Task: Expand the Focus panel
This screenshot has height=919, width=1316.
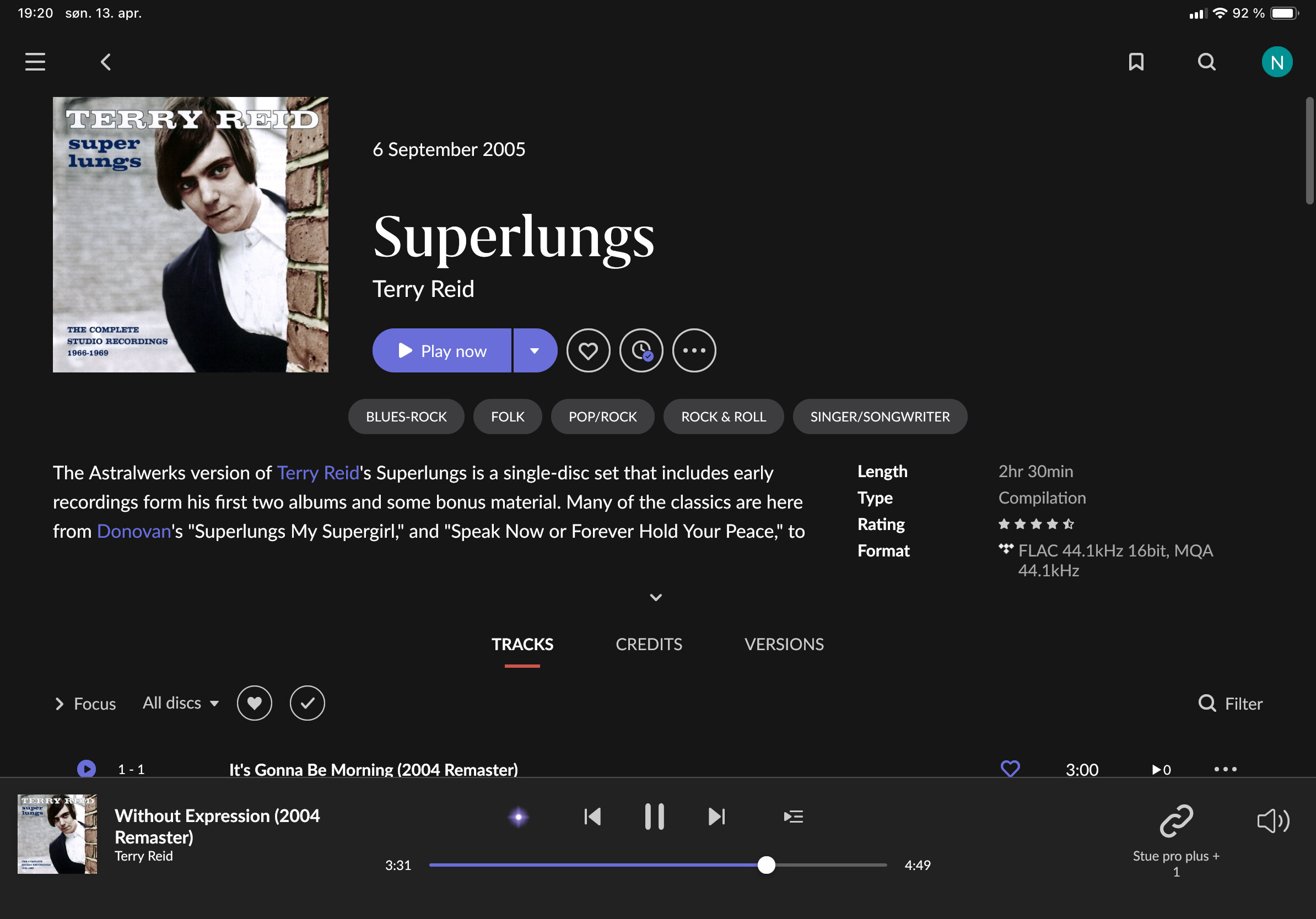Action: point(85,703)
